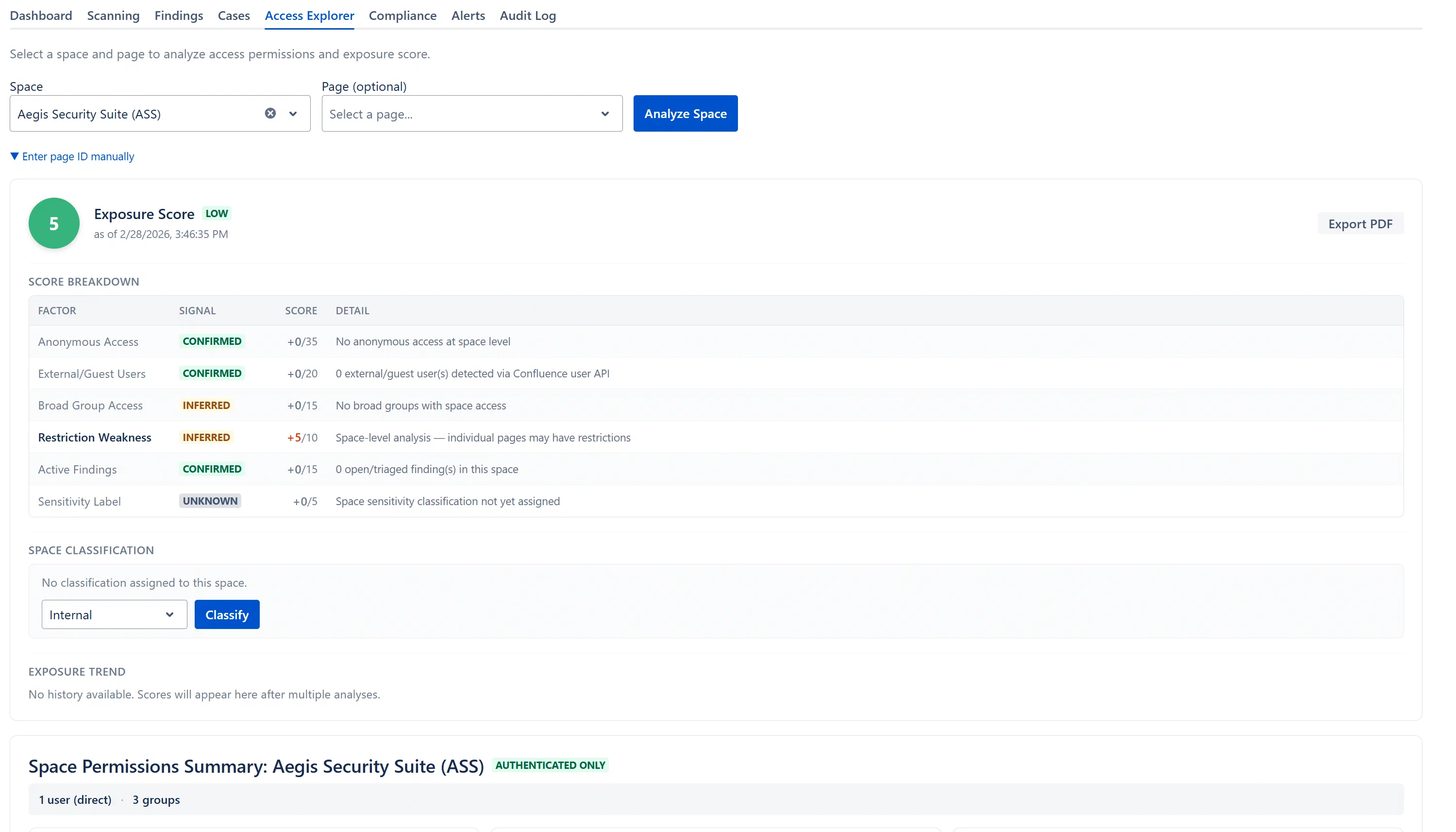Click the INFERRED badge for Restriction Weakness
Image resolution: width=1456 pixels, height=832 pixels.
tap(206, 437)
